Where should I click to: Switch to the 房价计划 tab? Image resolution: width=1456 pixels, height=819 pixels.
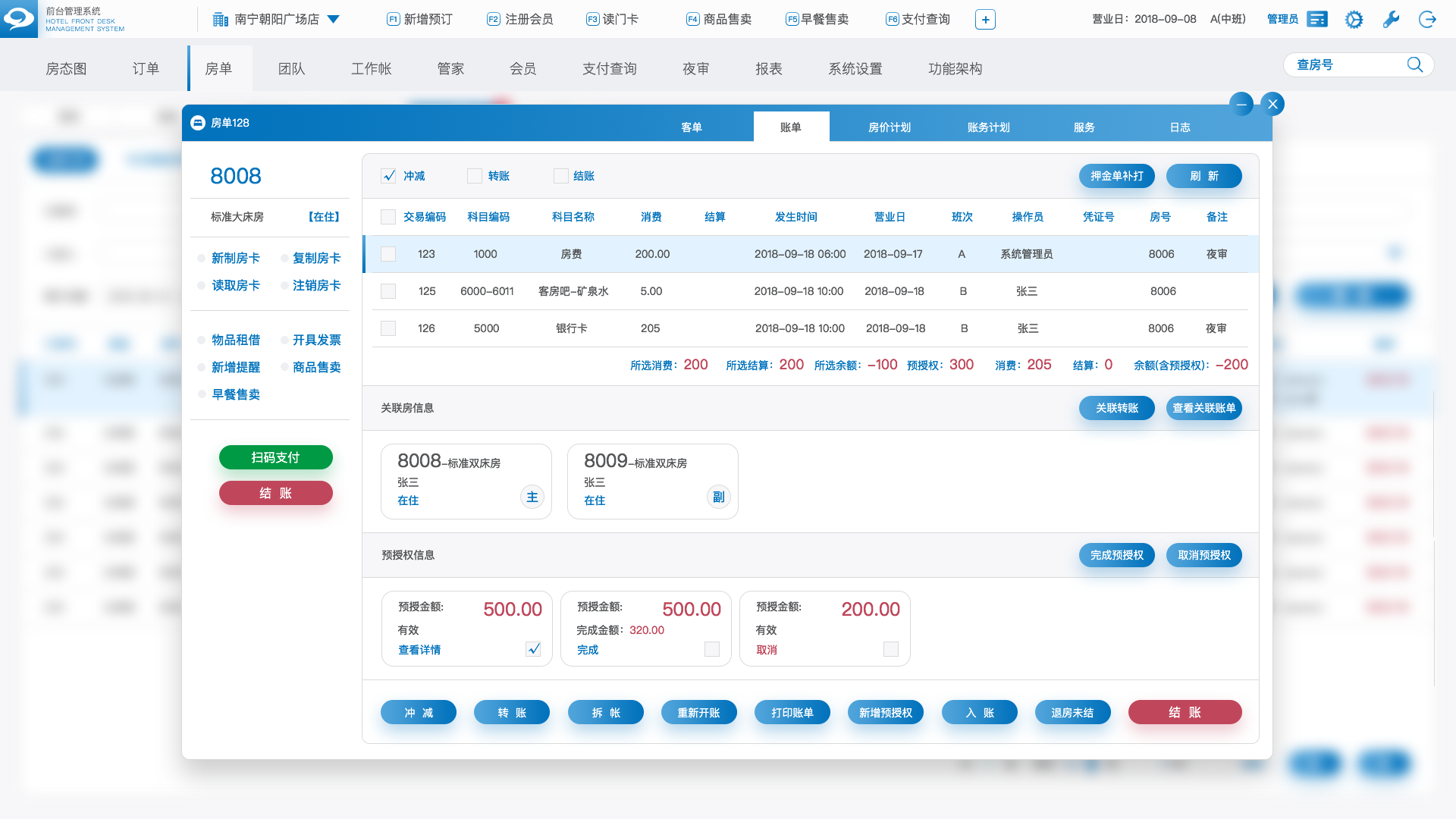889,127
